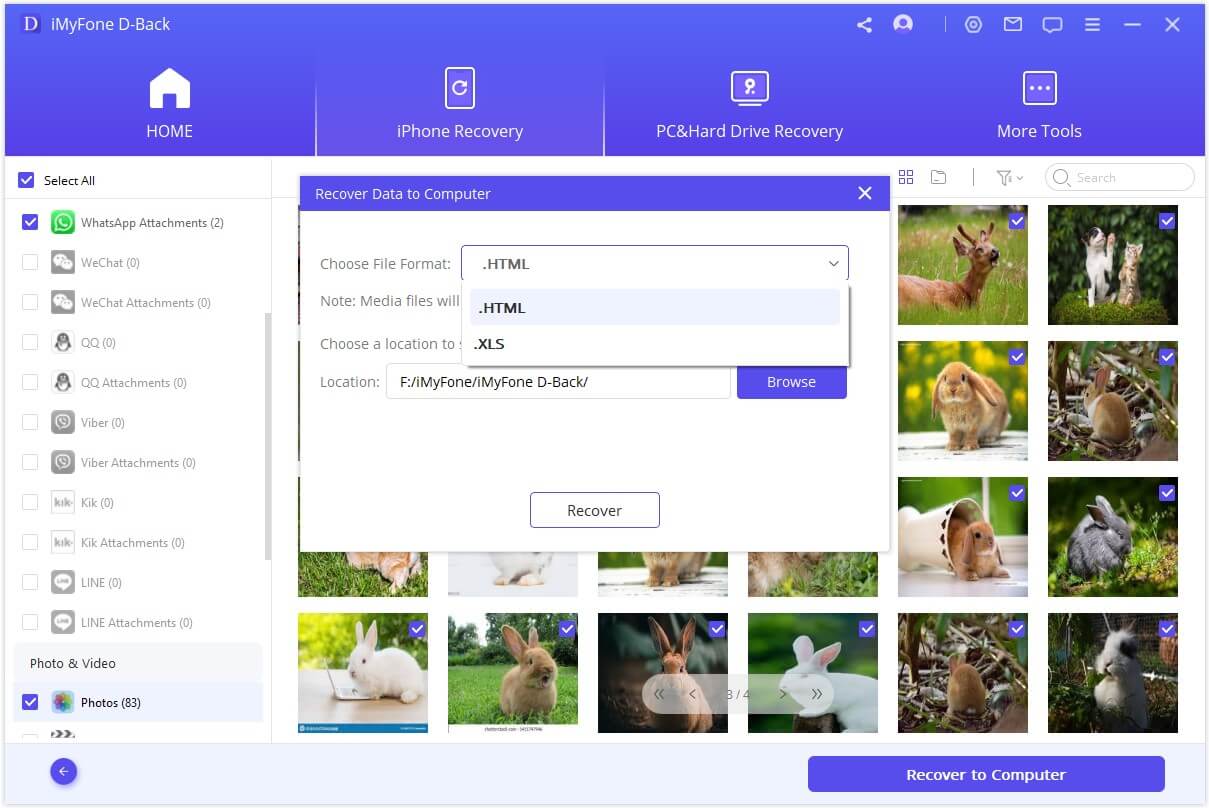Open the settings target icon
Image resolution: width=1209 pixels, height=808 pixels.
pos(973,25)
